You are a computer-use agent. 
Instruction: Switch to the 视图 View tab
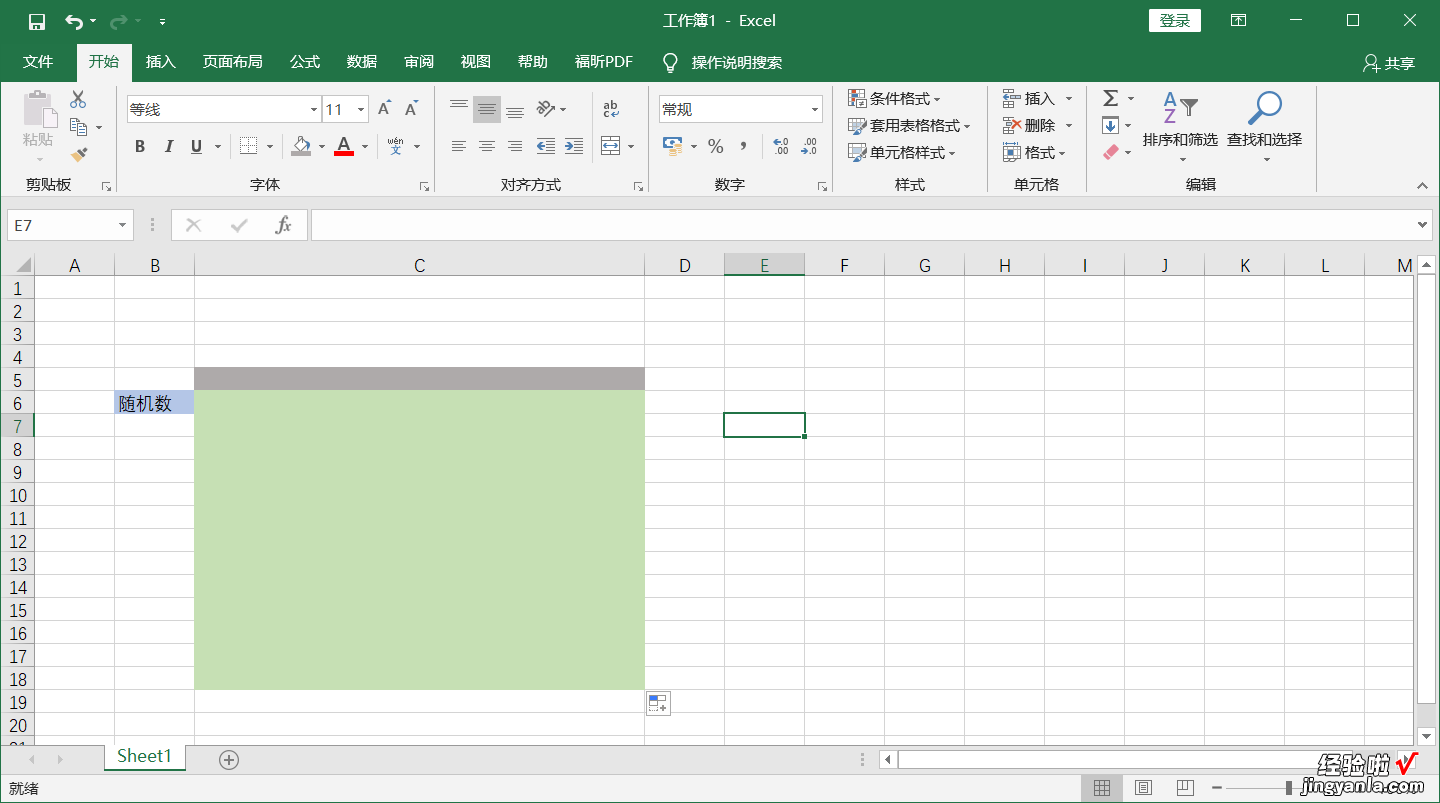coord(476,62)
